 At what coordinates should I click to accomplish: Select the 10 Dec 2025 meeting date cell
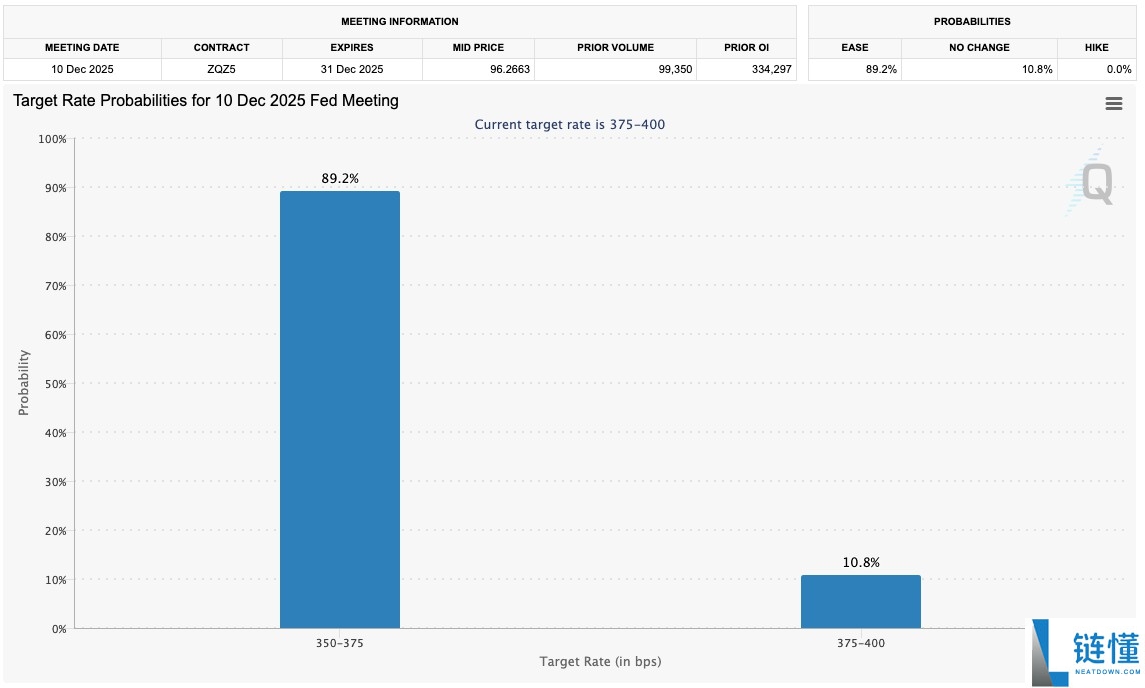83,70
